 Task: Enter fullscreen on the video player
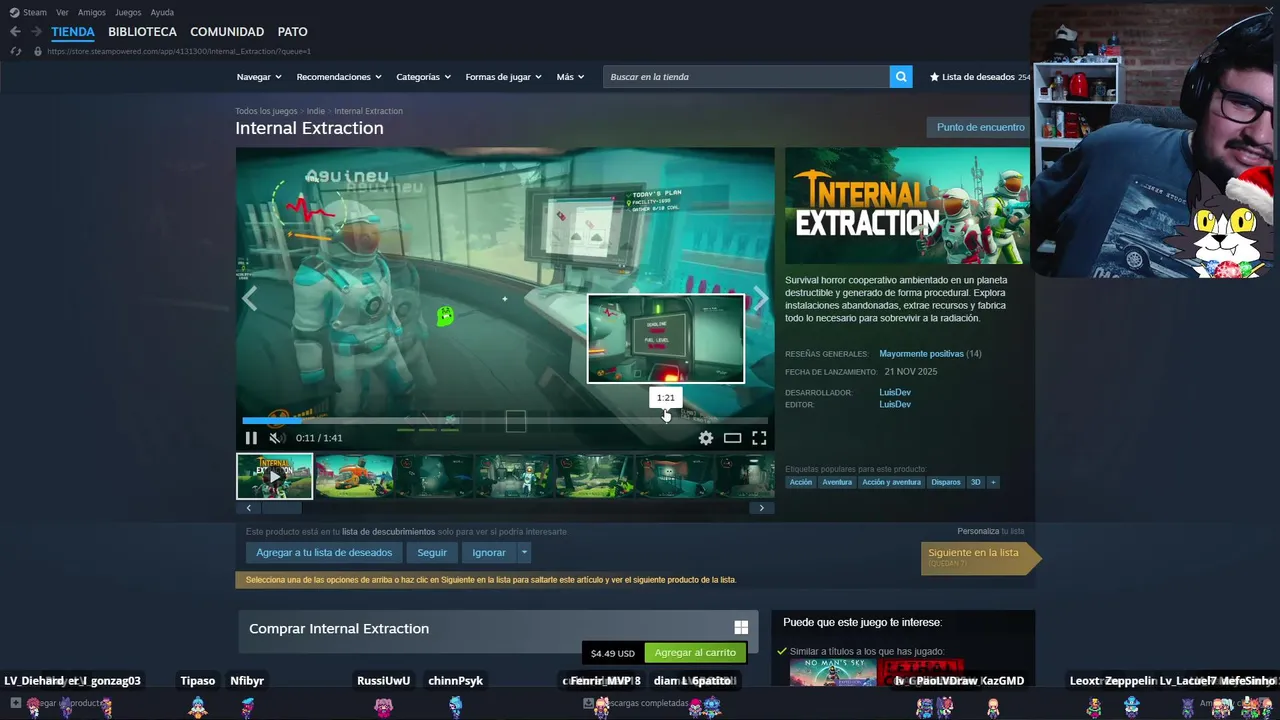pos(759,438)
